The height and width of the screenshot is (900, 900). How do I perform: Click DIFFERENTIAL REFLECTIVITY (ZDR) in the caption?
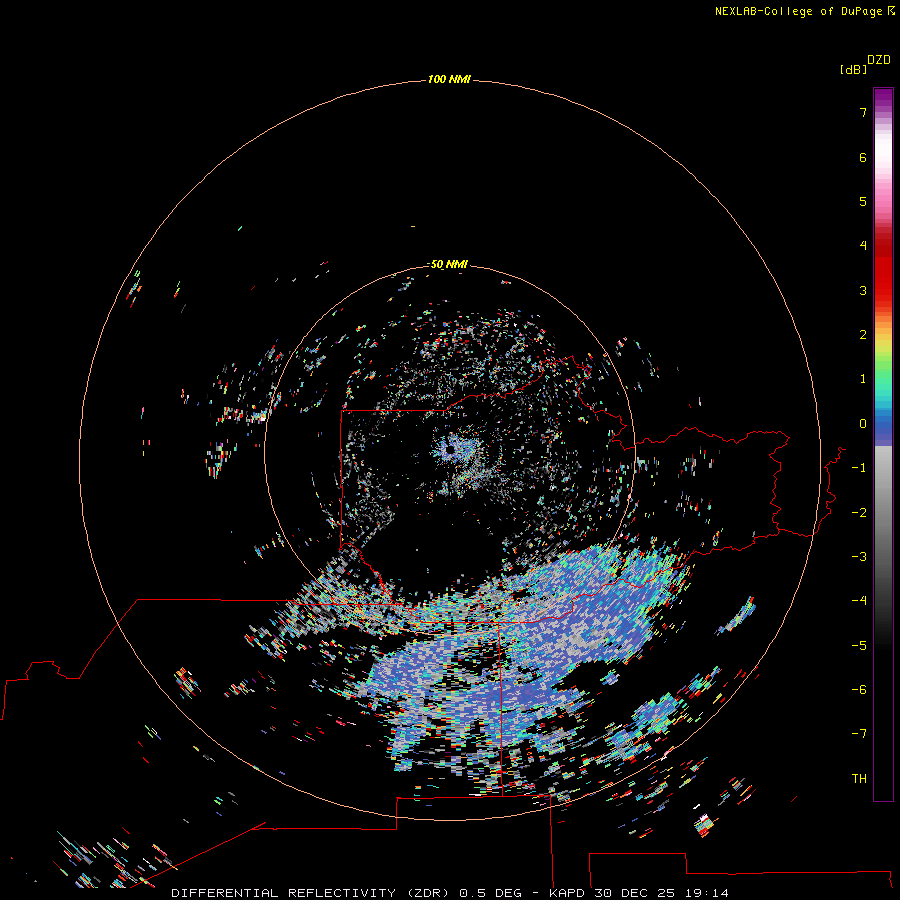tap(310, 893)
